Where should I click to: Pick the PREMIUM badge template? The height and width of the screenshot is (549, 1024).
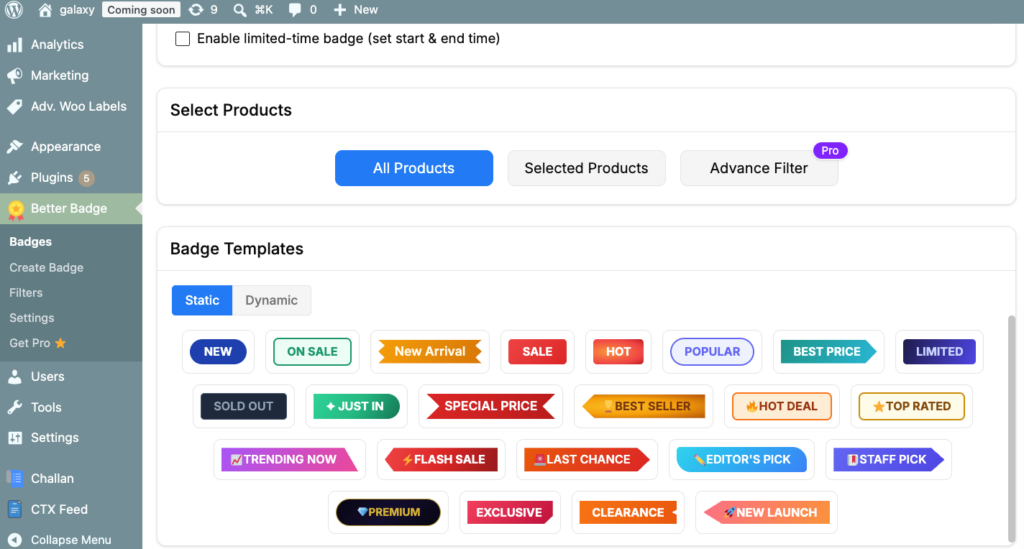(x=388, y=512)
